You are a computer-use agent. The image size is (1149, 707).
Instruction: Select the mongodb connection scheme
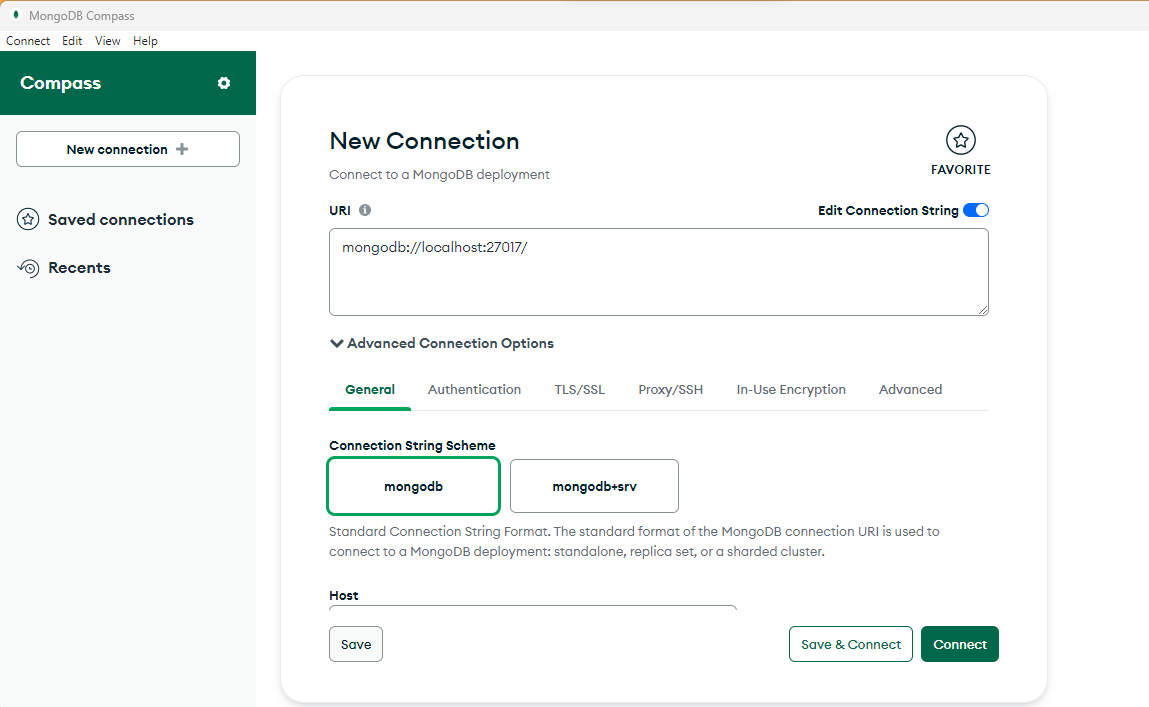(x=413, y=486)
